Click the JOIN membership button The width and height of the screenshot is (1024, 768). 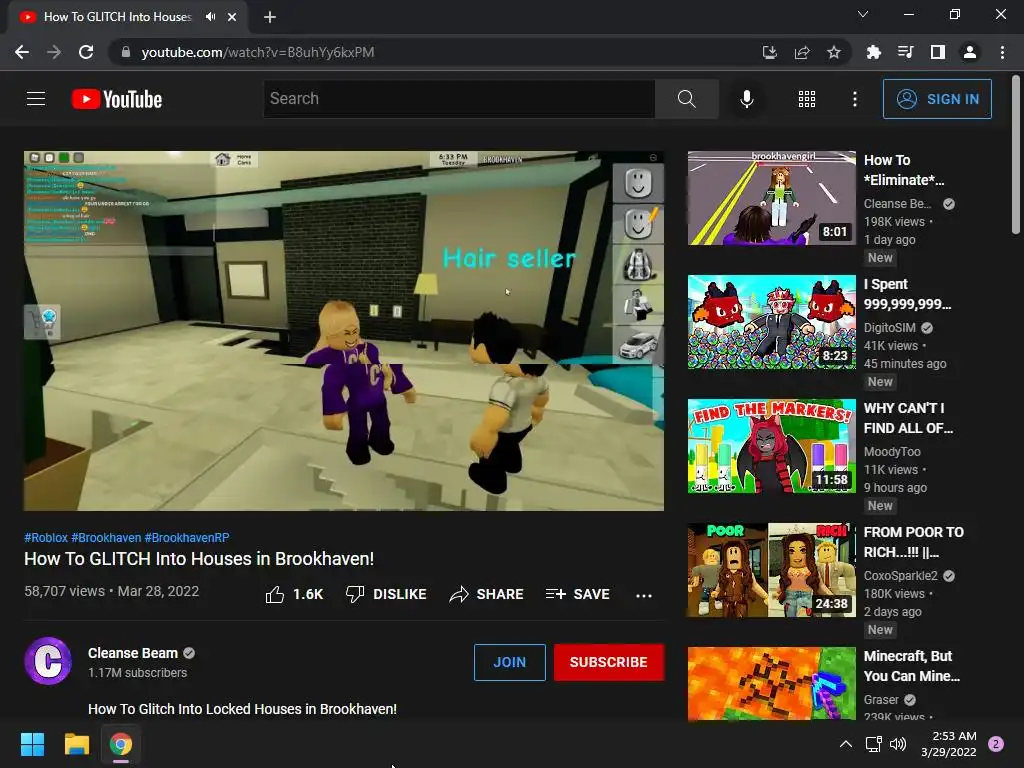(509, 662)
